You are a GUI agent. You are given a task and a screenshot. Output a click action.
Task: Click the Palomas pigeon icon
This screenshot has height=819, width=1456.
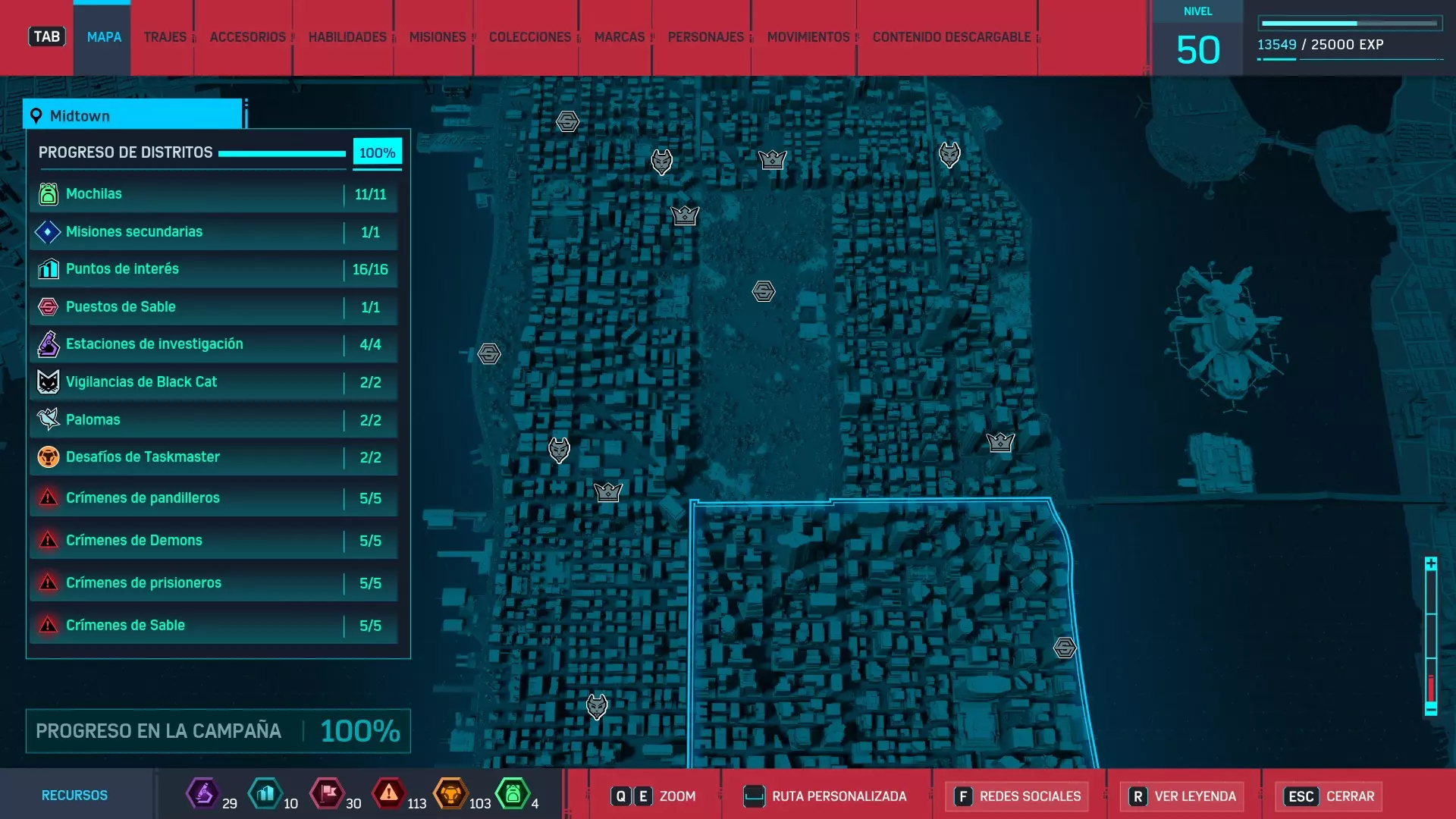click(x=48, y=419)
